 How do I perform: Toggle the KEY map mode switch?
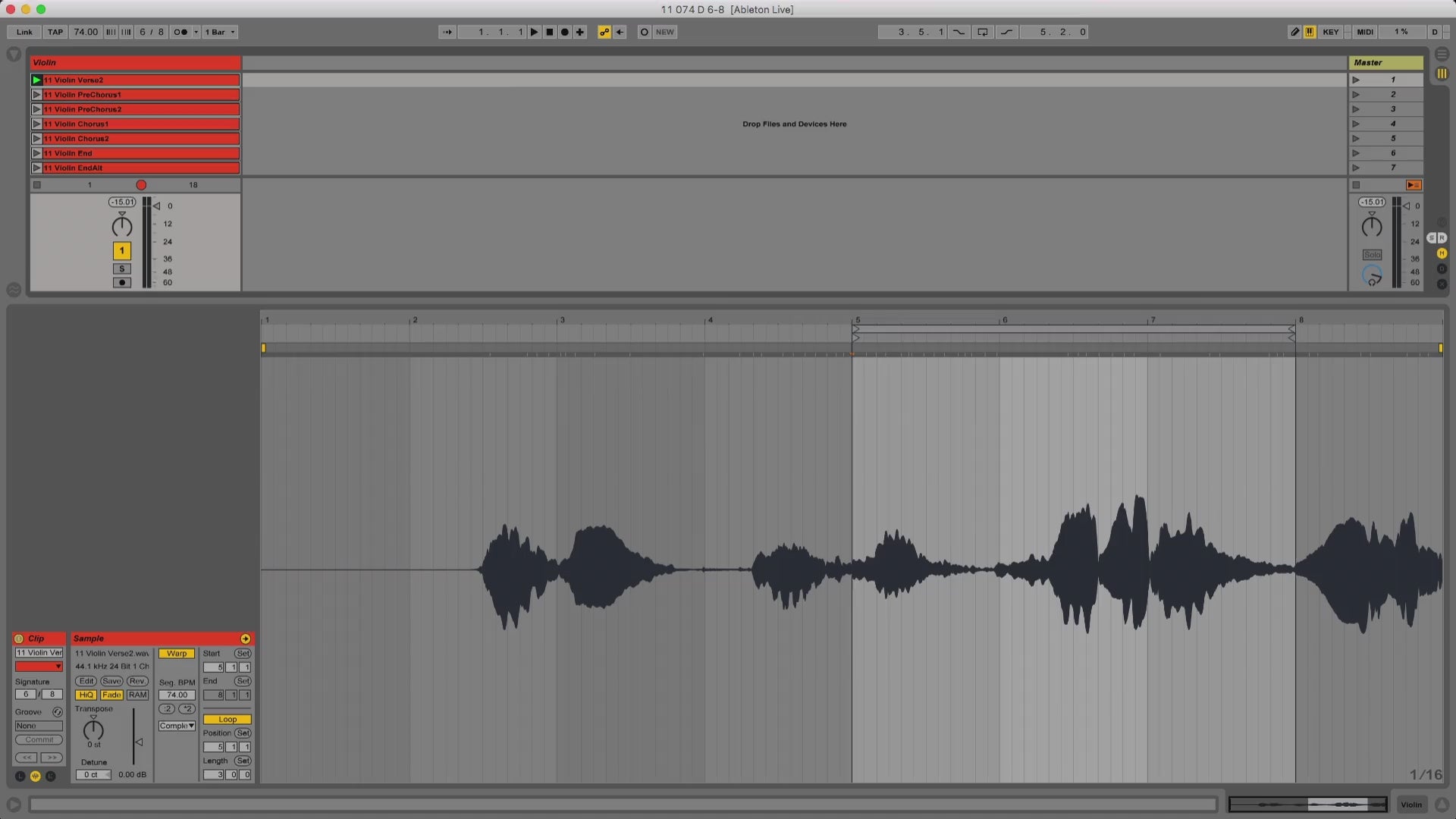tap(1331, 32)
